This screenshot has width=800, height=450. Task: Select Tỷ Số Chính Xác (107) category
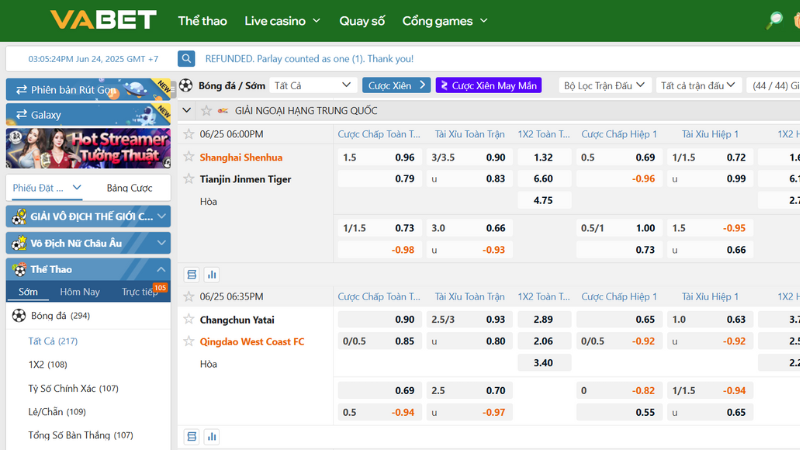click(73, 388)
